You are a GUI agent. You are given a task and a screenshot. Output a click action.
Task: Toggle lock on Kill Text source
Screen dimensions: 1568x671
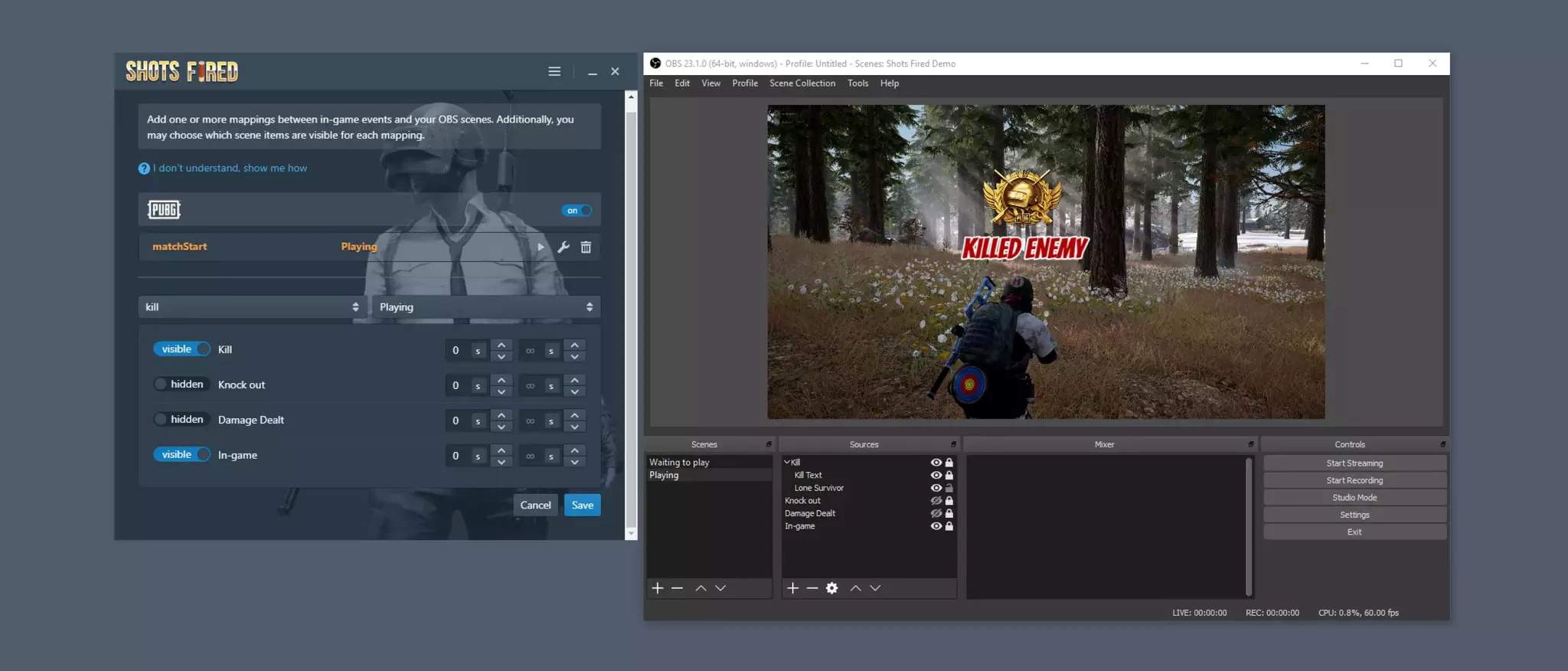(949, 475)
